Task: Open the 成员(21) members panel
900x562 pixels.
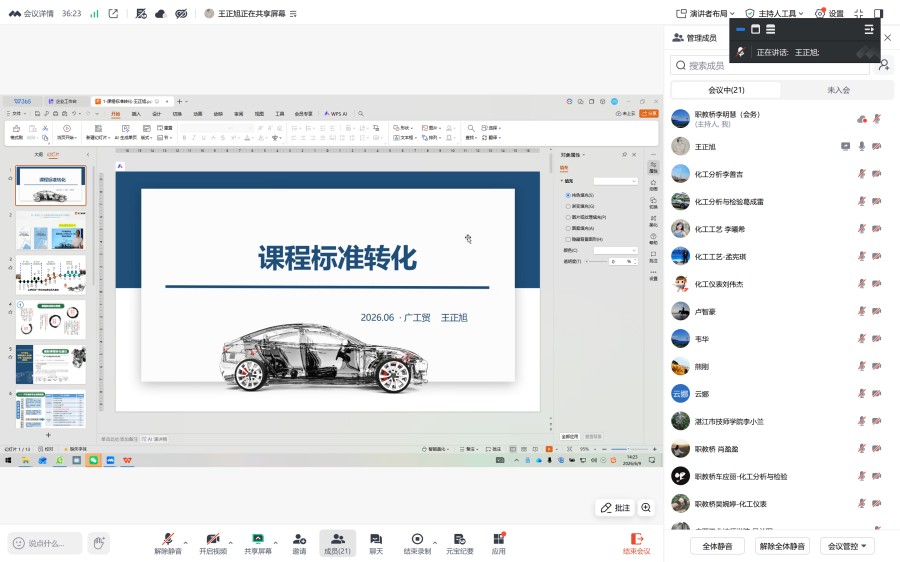Action: point(338,543)
